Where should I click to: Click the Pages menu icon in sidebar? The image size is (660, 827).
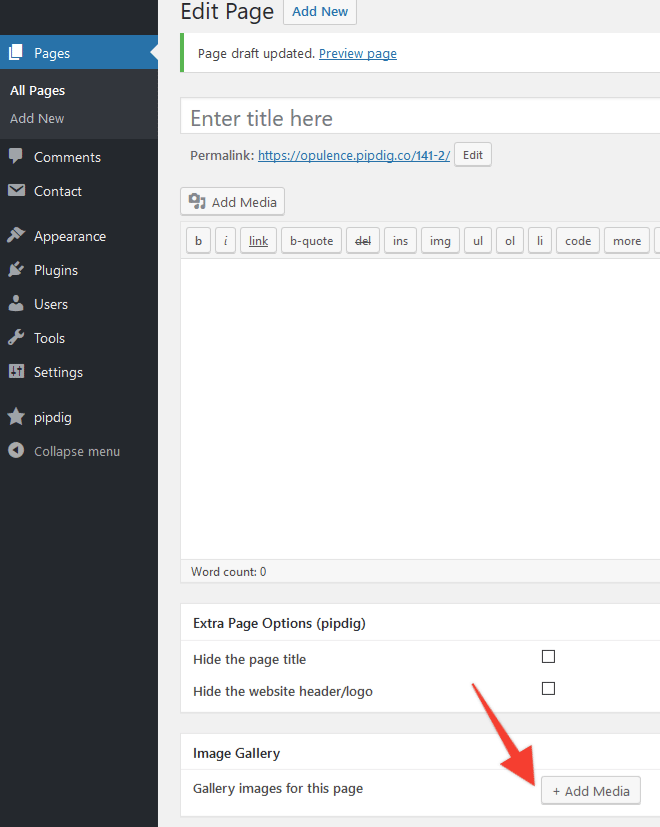click(x=16, y=52)
